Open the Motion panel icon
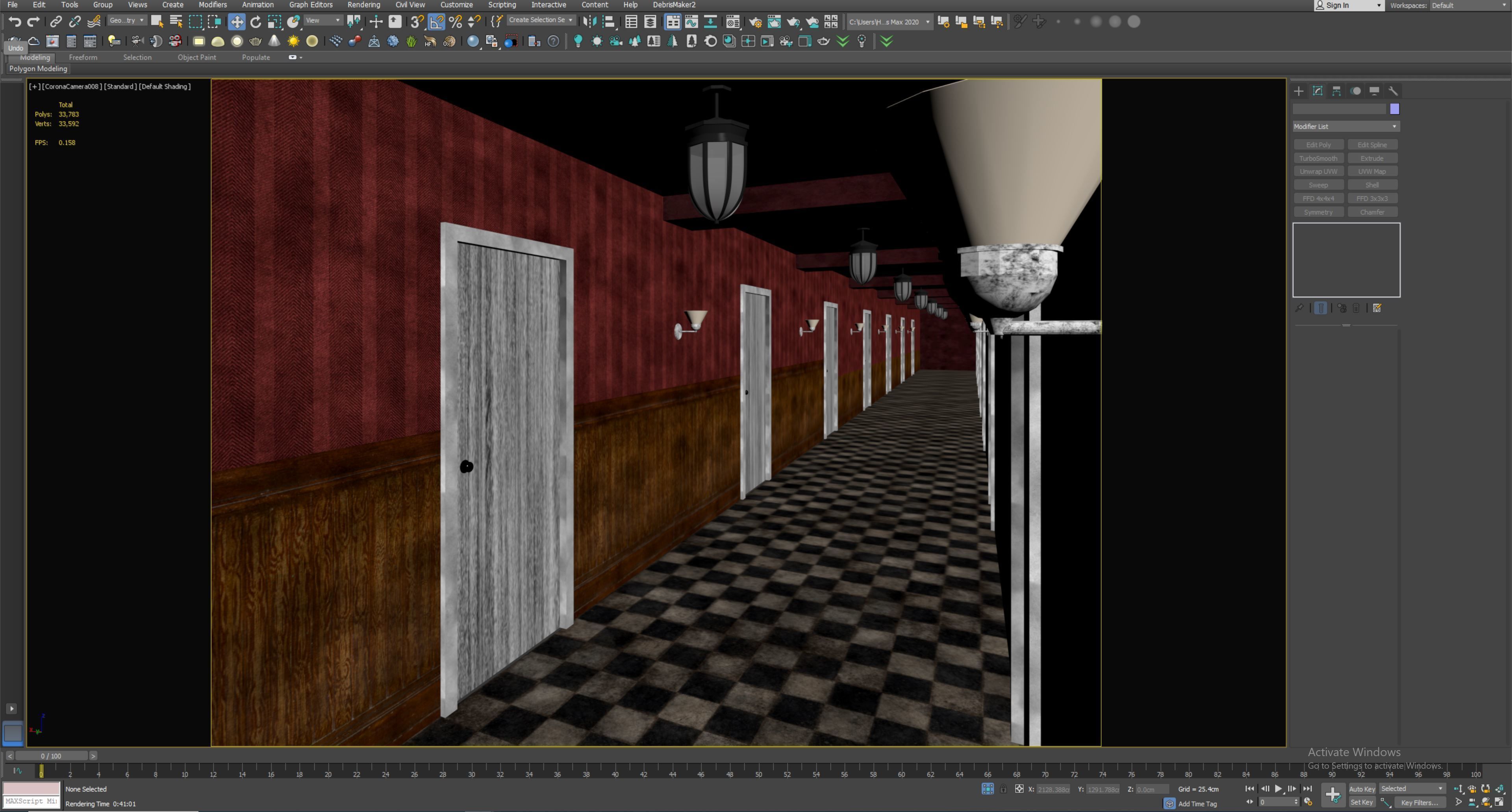 coord(1355,91)
